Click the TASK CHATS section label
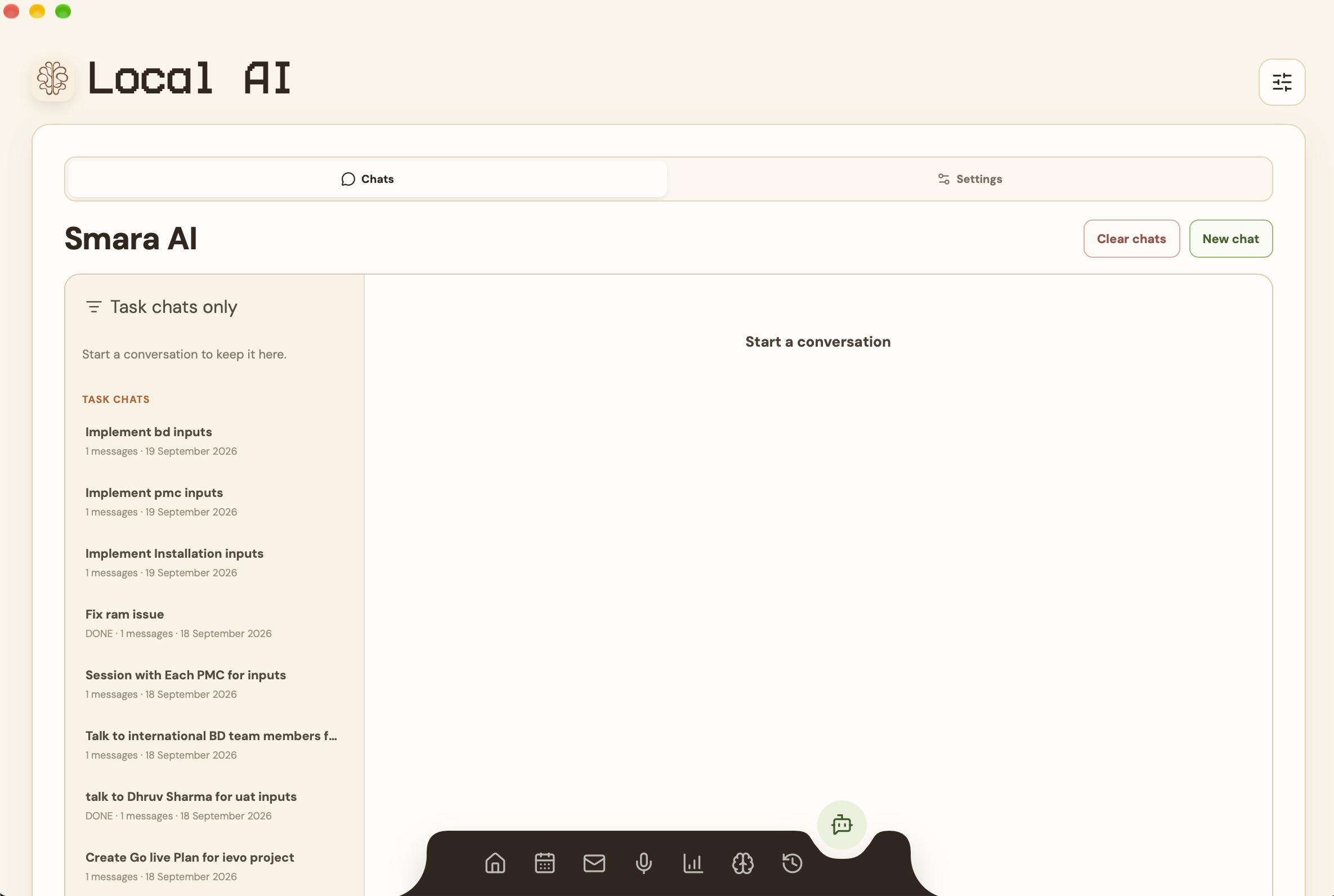 [116, 400]
